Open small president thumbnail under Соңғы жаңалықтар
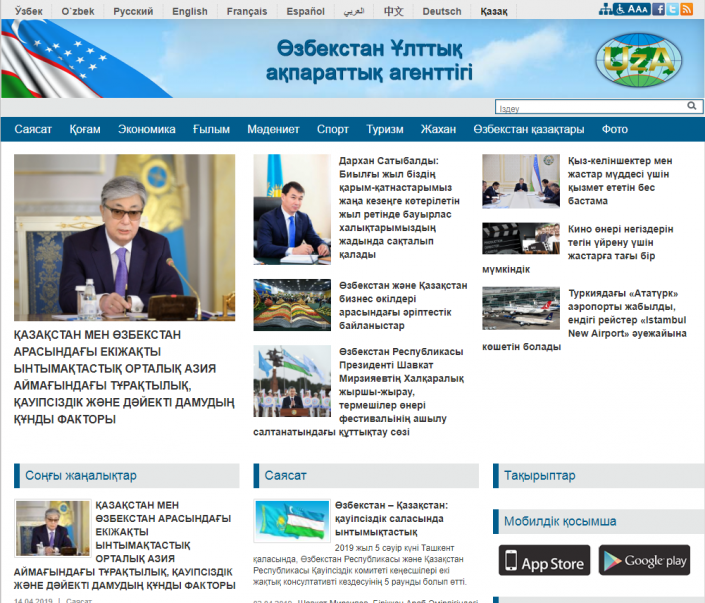The height and width of the screenshot is (603, 705). point(53,528)
